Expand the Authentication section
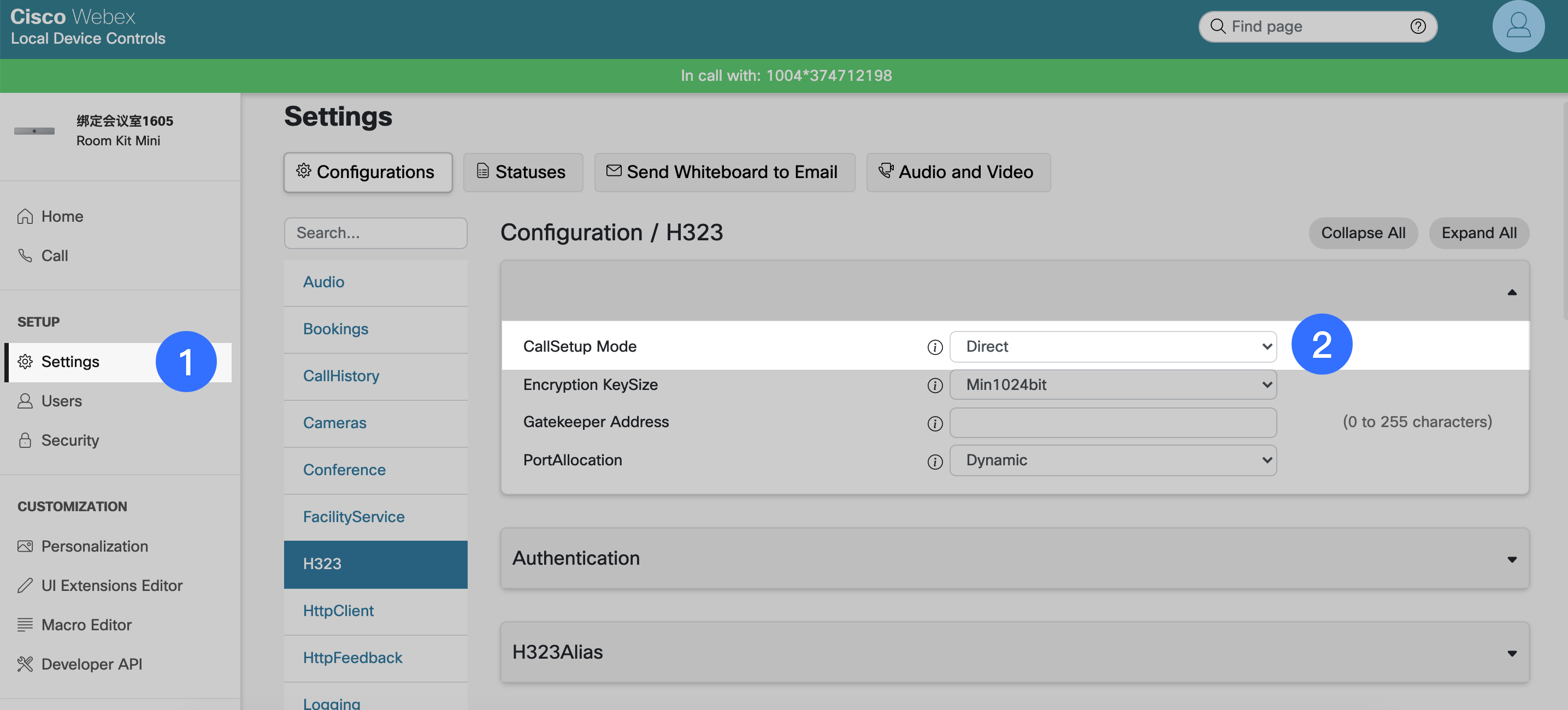 [x=1015, y=559]
